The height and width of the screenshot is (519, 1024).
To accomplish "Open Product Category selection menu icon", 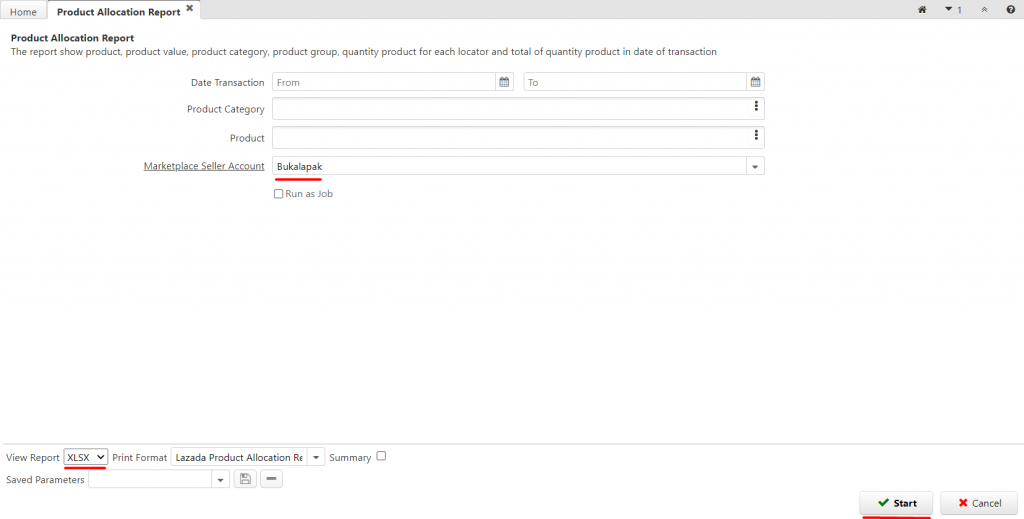I will coord(756,106).
